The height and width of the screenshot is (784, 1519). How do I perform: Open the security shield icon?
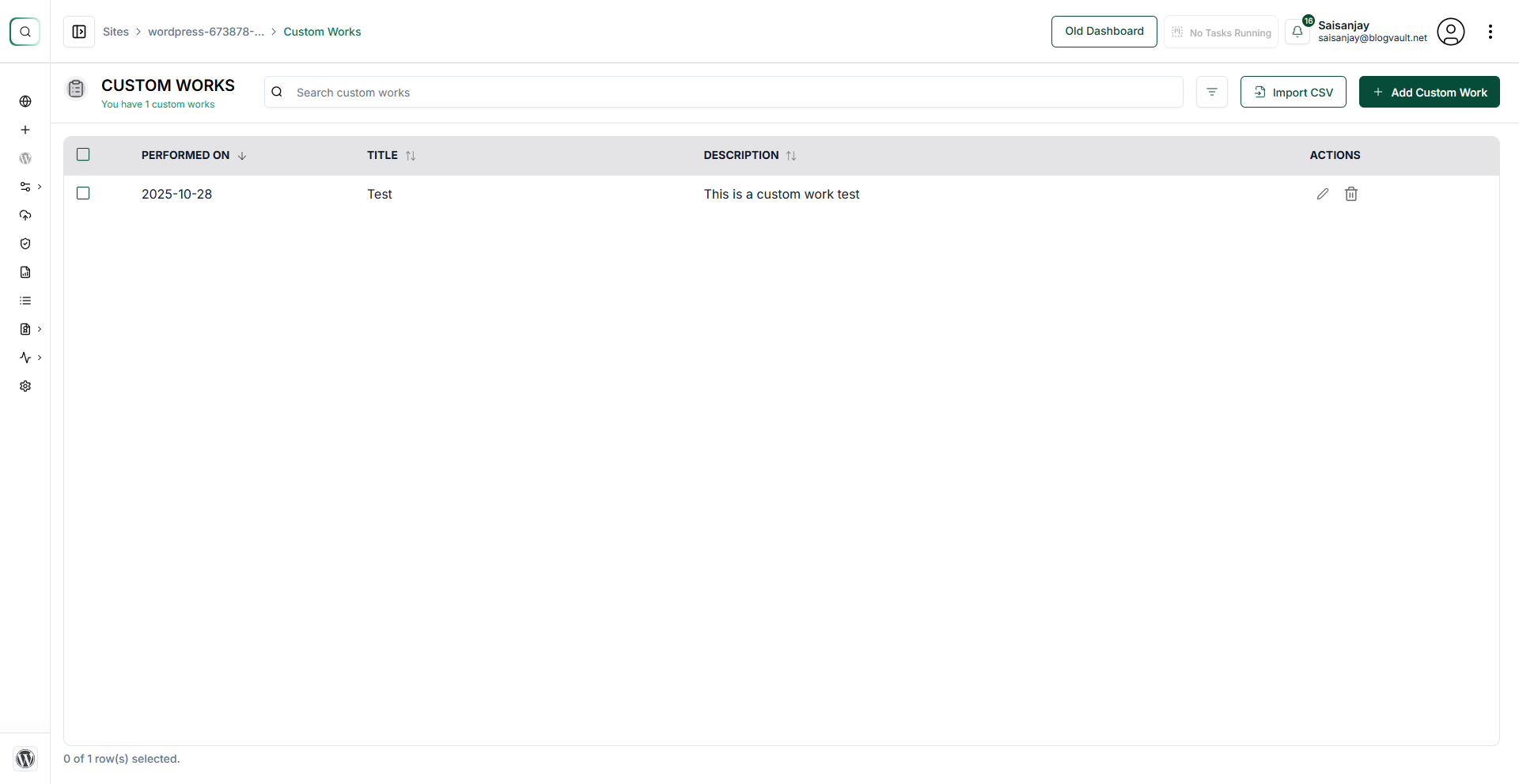coord(25,244)
